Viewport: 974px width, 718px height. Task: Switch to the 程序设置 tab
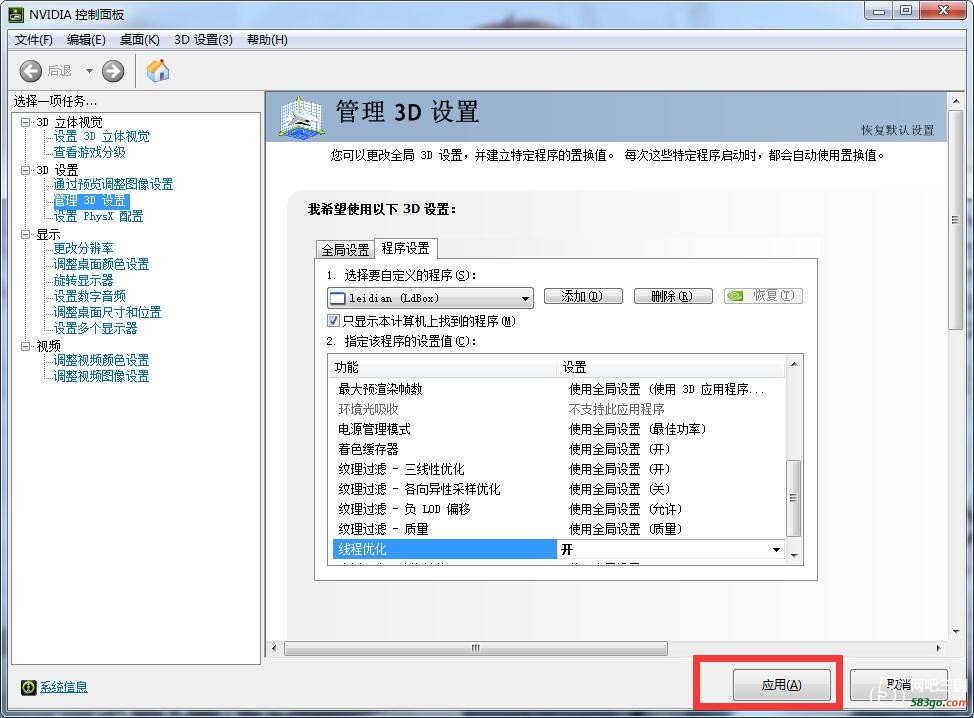pos(406,248)
